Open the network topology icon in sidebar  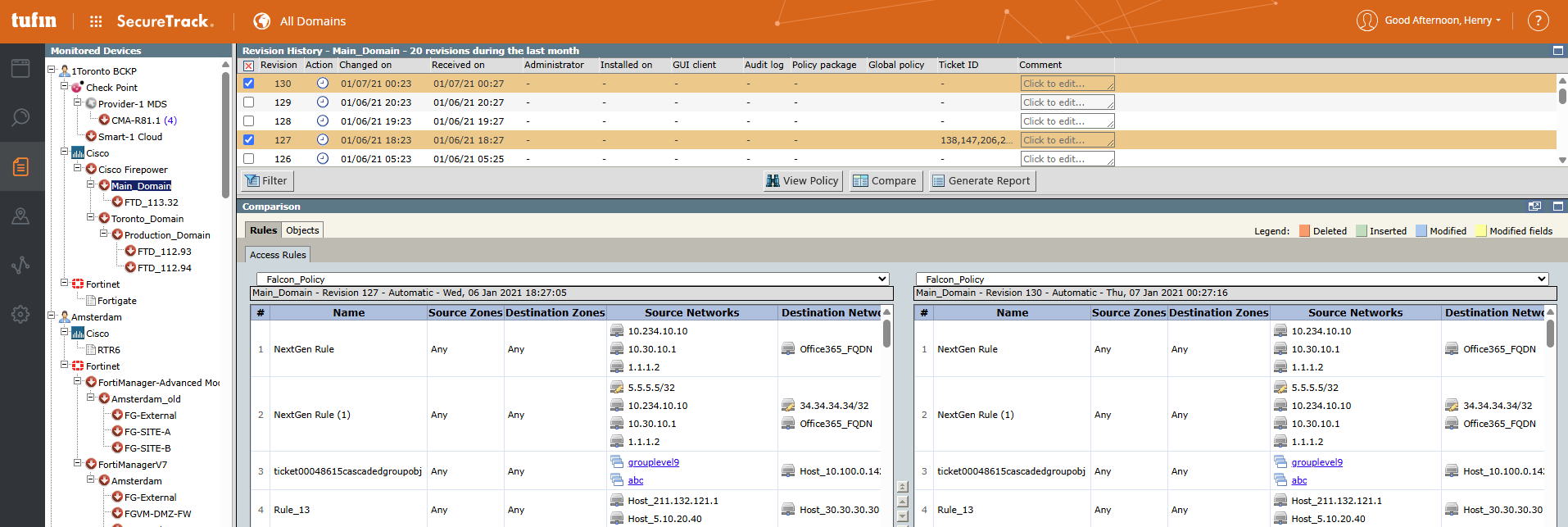pos(20,265)
